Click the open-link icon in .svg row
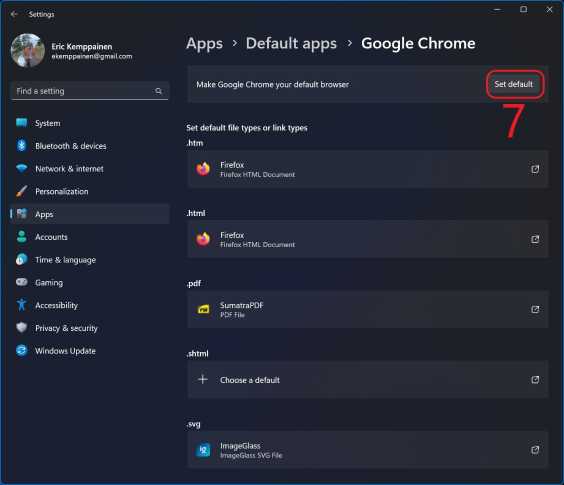 pos(535,450)
